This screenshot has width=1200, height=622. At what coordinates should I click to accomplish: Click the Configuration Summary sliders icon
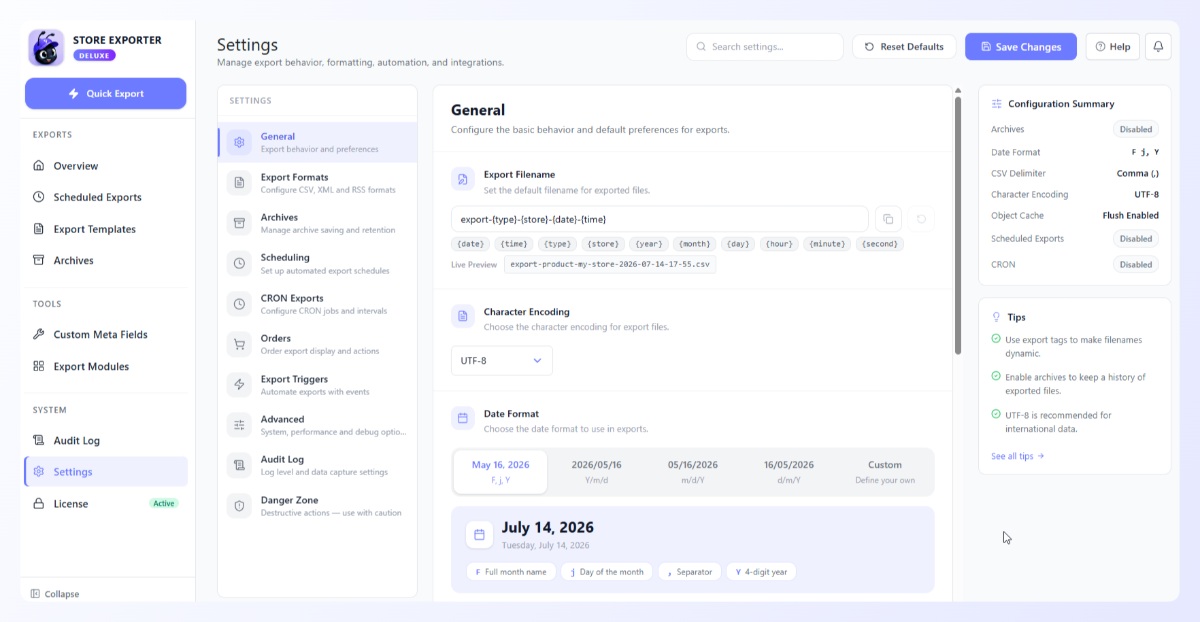[996, 104]
